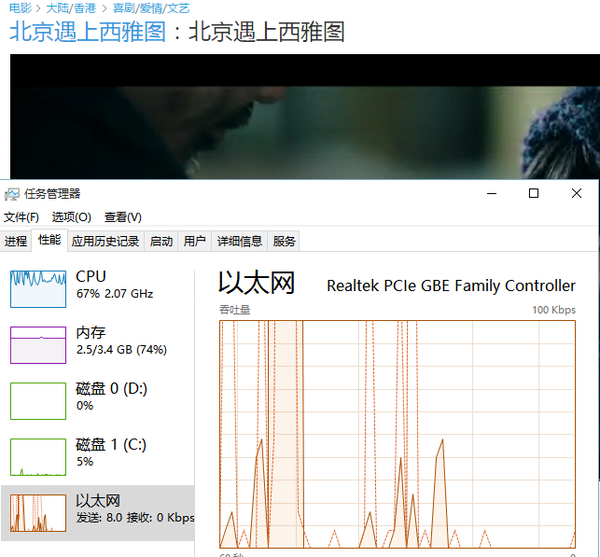Viewport: 600px width, 557px height.
Task: Click the 电影 breadcrumb link
Action: tap(20, 8)
